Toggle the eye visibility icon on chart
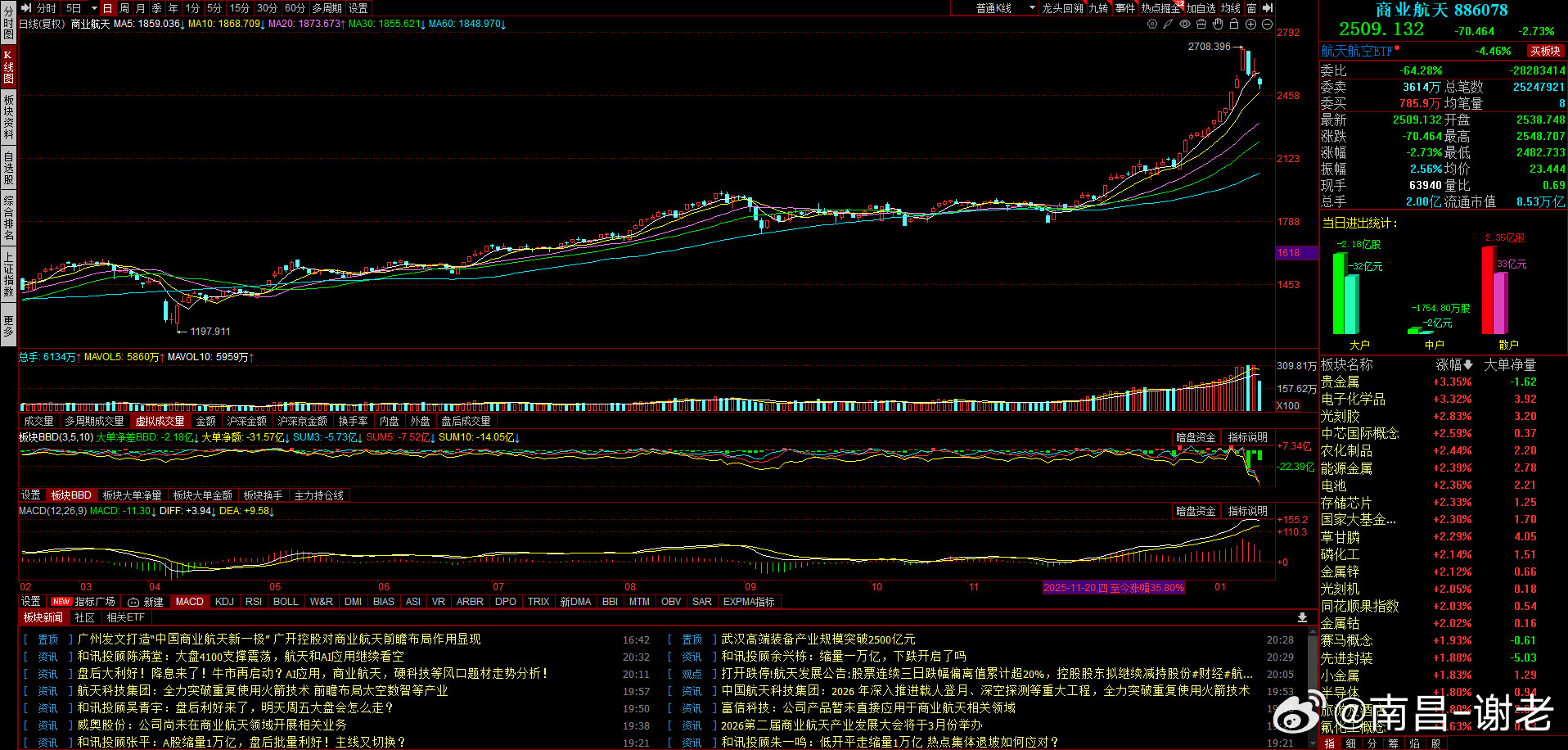 pyautogui.click(x=1184, y=25)
